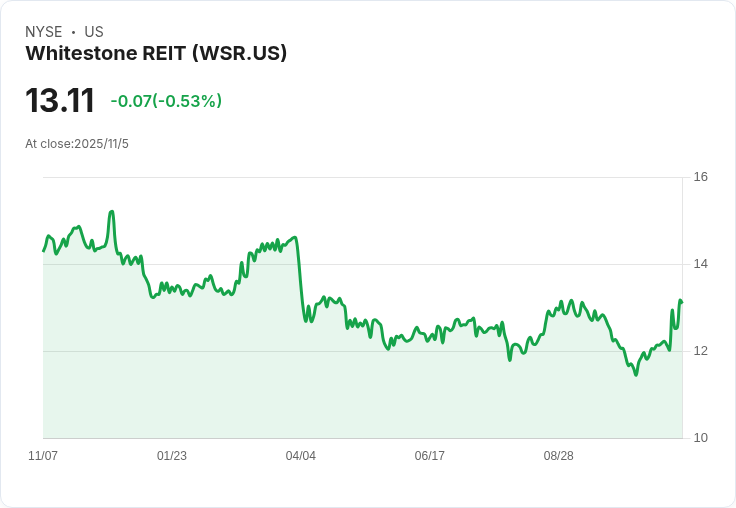Click the rightmost end of the price line
Viewport: 736px width, 508px height.
coord(681,301)
